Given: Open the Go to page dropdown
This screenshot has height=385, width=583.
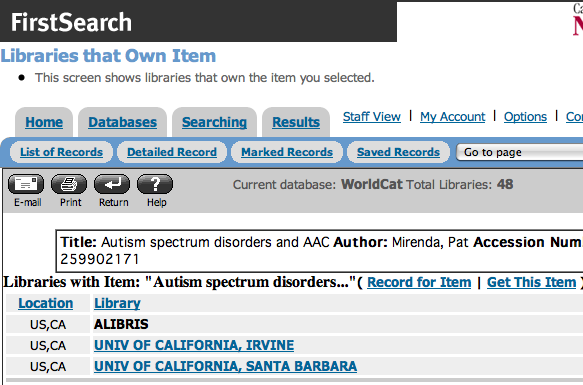Looking at the screenshot, I should (x=520, y=152).
